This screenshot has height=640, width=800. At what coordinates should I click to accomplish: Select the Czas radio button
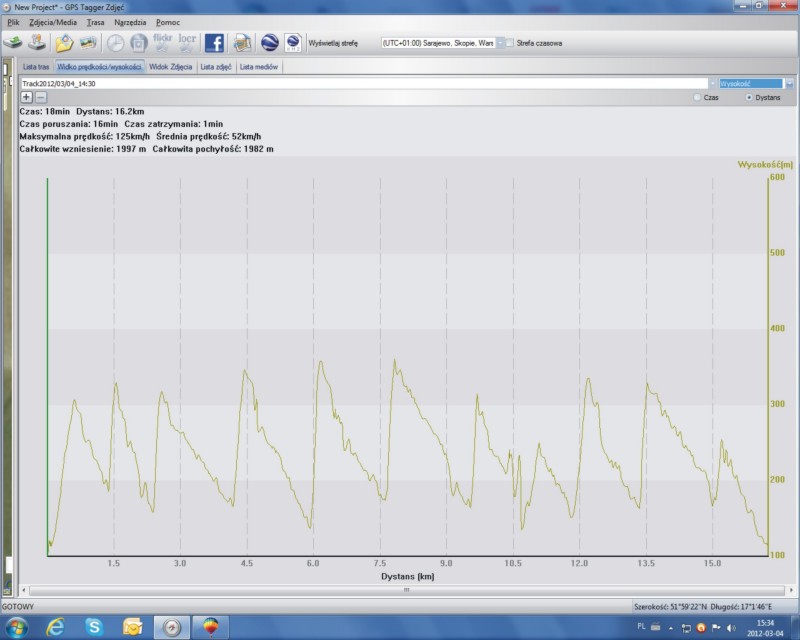(697, 97)
